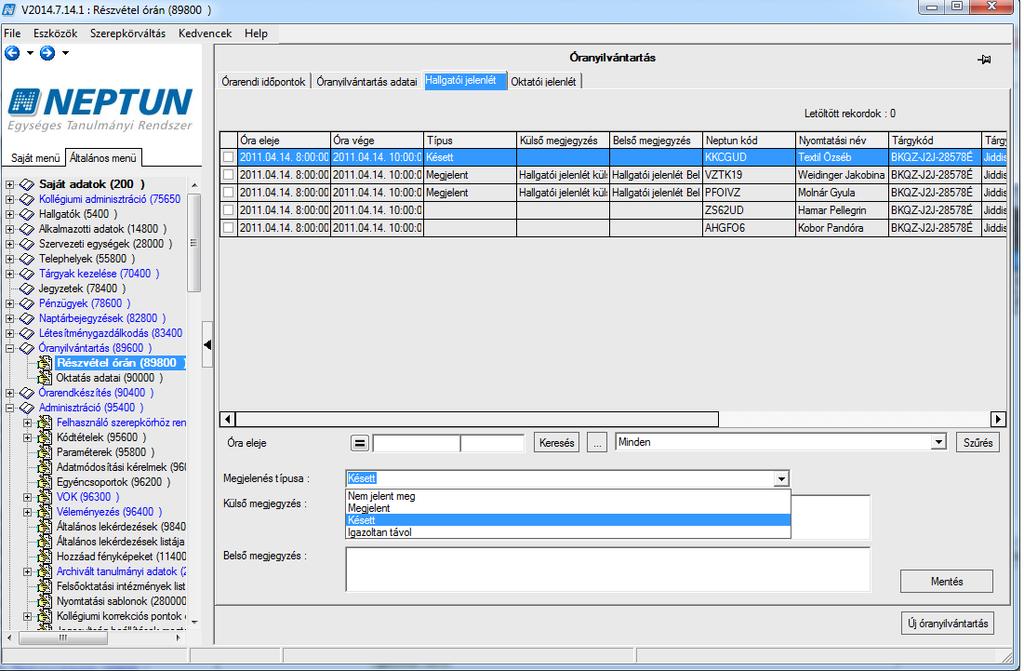The width and height of the screenshot is (1024, 671).
Task: Click the Pénzügyek folder icon
Action: (27, 303)
